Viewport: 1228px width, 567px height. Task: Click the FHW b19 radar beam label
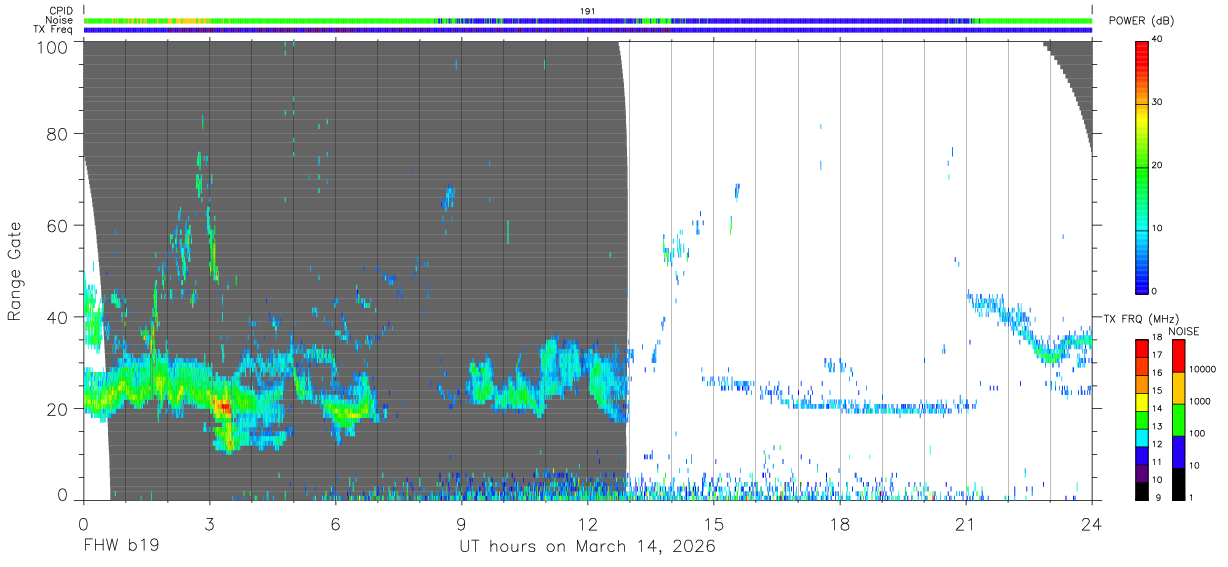[121, 547]
